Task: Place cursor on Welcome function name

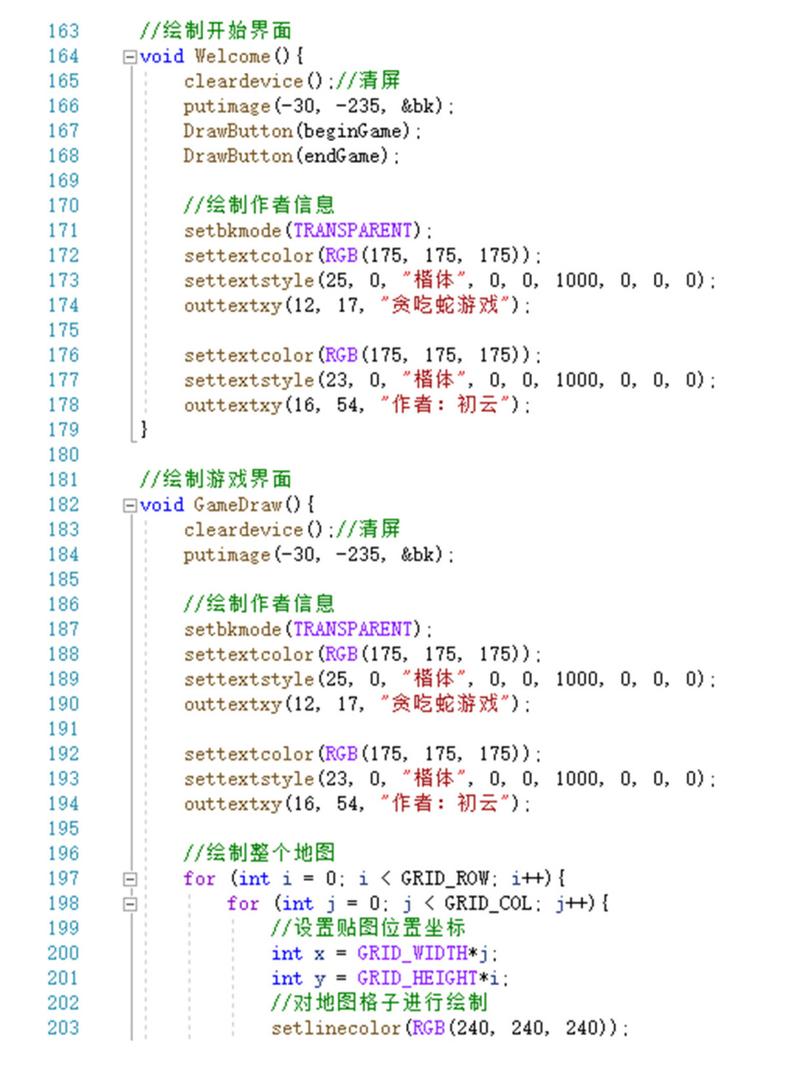Action: [x=232, y=56]
